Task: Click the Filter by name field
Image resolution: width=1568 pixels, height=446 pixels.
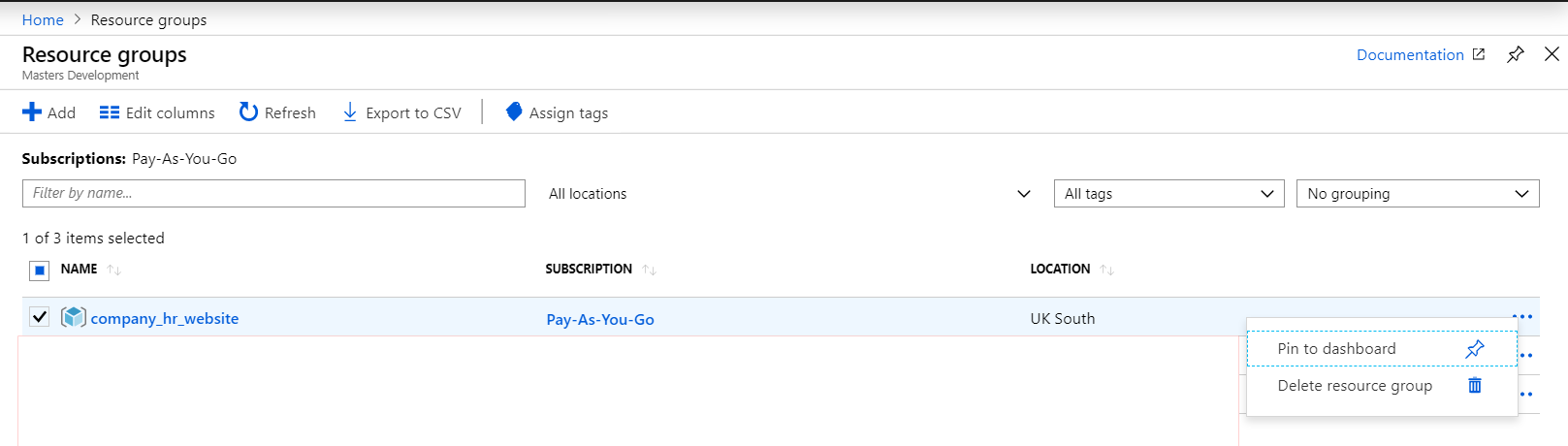Action: [x=273, y=193]
